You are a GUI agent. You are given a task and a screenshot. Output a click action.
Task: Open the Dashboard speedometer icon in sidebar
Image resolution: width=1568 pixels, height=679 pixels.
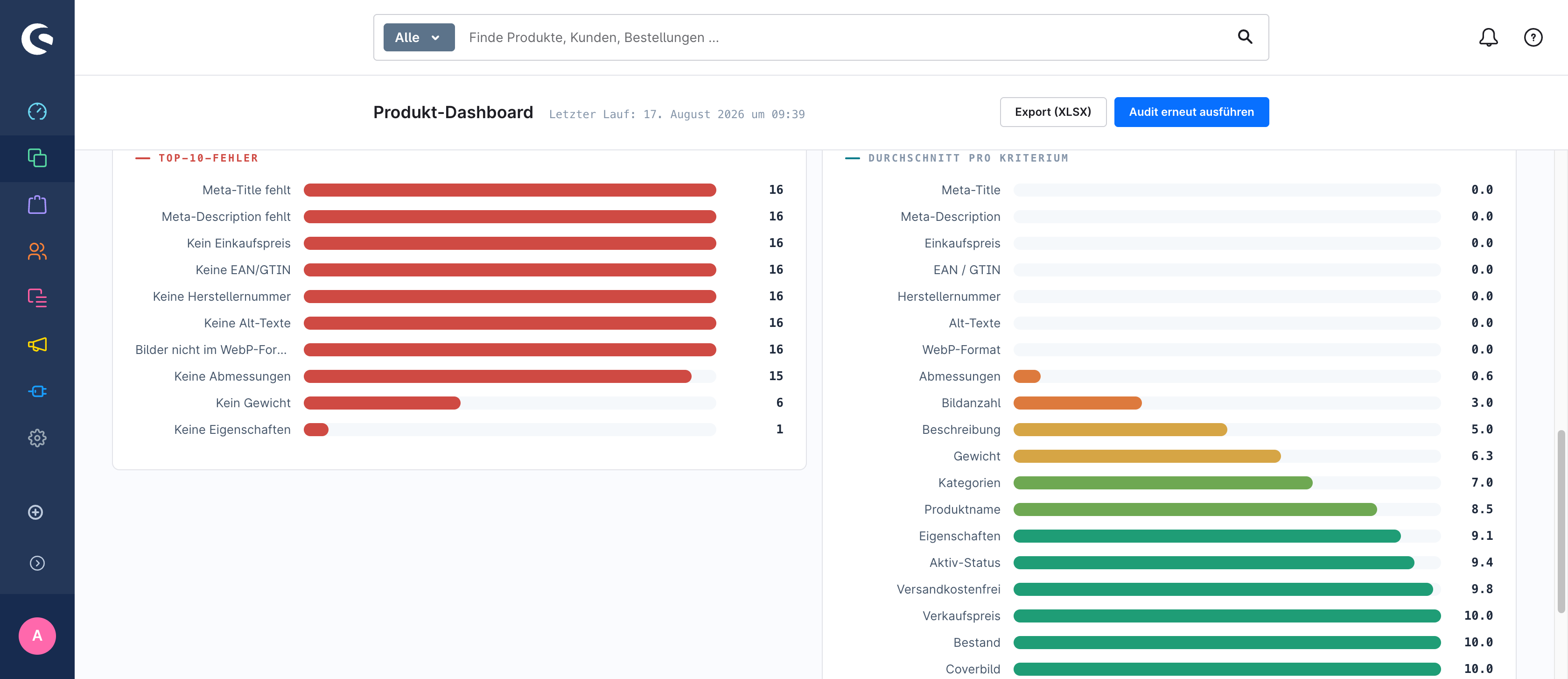pyautogui.click(x=37, y=112)
